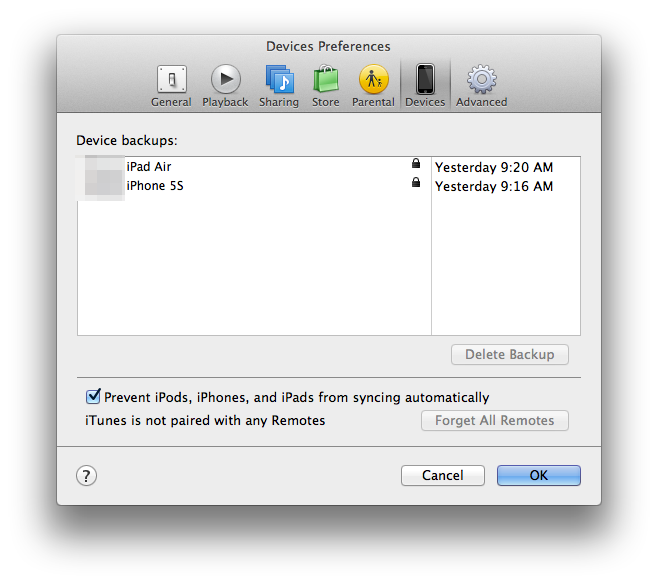
Task: Select the Devices preferences tab
Action: pyautogui.click(x=425, y=86)
